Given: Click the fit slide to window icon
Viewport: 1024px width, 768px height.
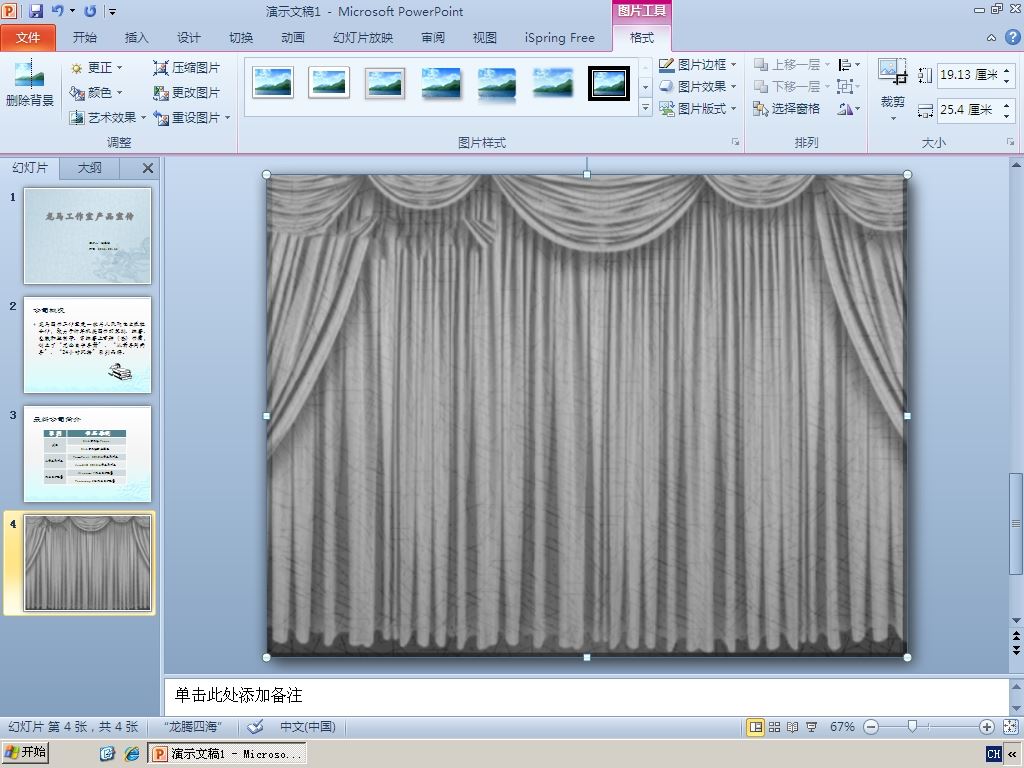Looking at the screenshot, I should (x=1008, y=727).
